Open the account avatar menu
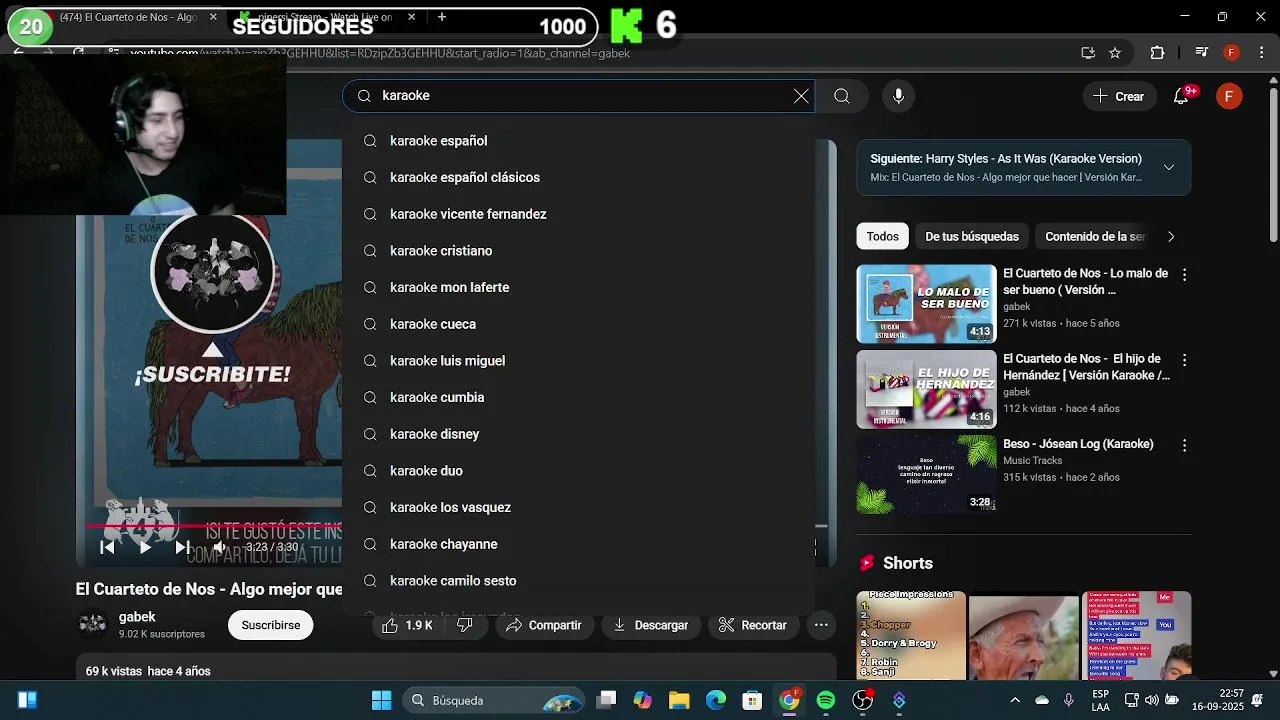The width and height of the screenshot is (1280, 720). coord(1229,96)
